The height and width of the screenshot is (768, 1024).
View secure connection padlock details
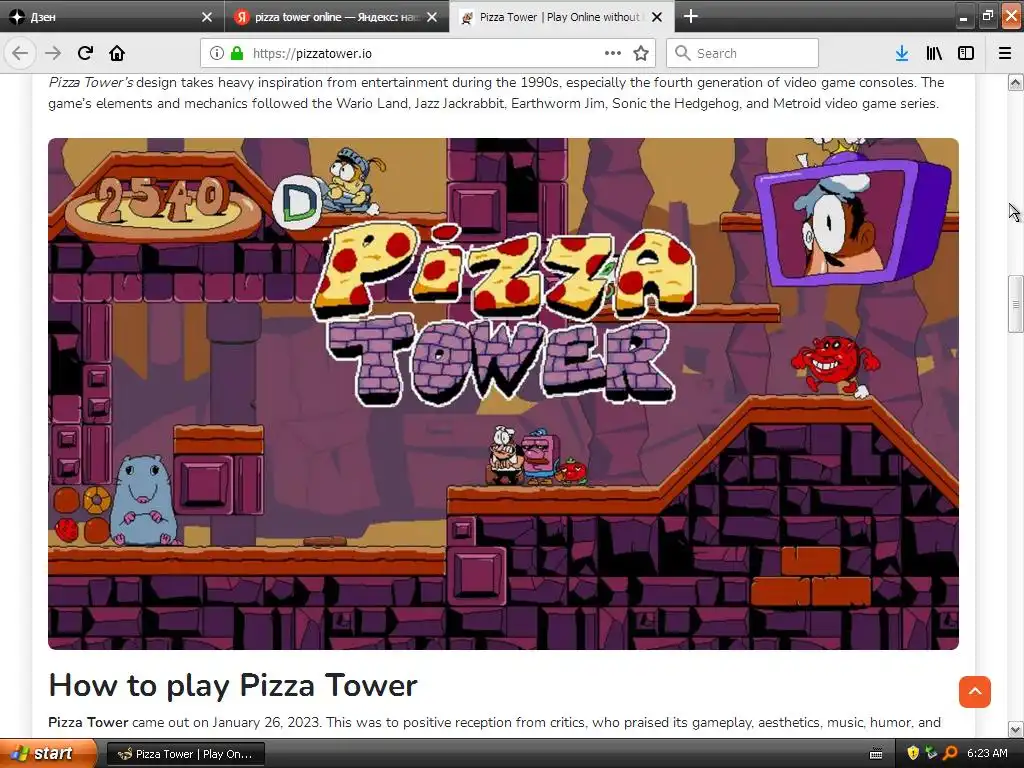[237, 54]
